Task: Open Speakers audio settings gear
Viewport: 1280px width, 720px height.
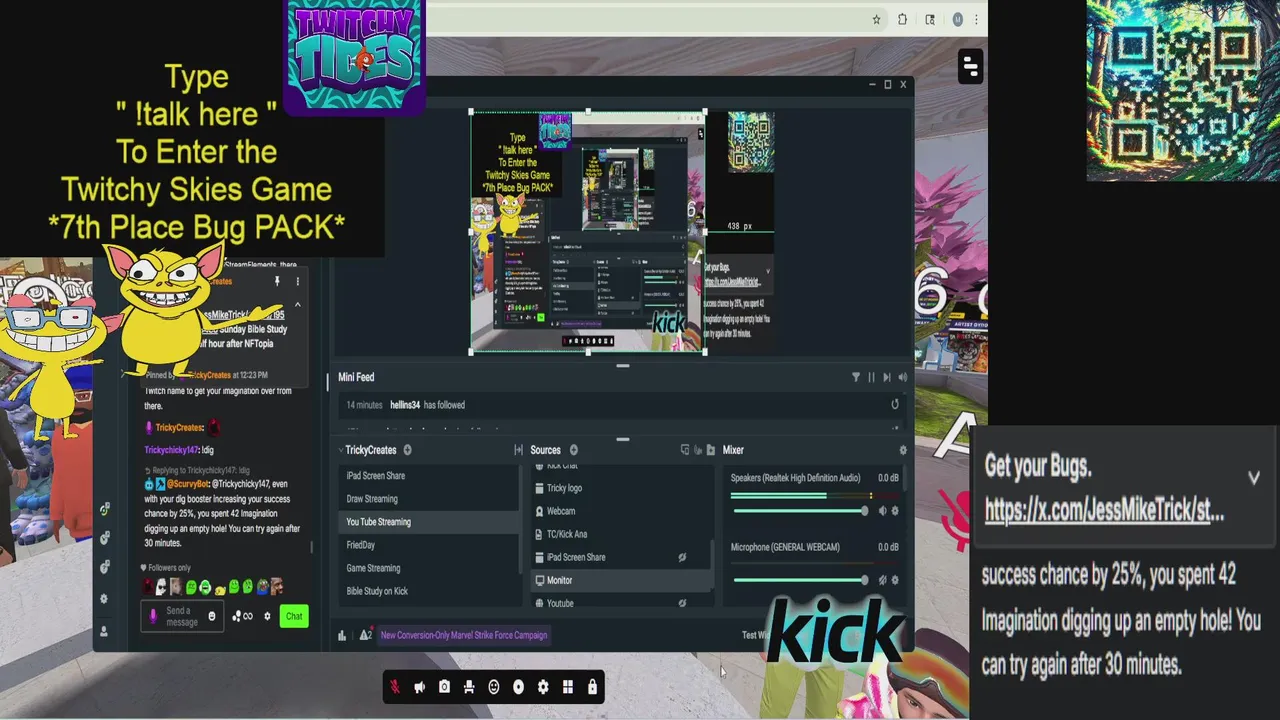Action: point(895,511)
